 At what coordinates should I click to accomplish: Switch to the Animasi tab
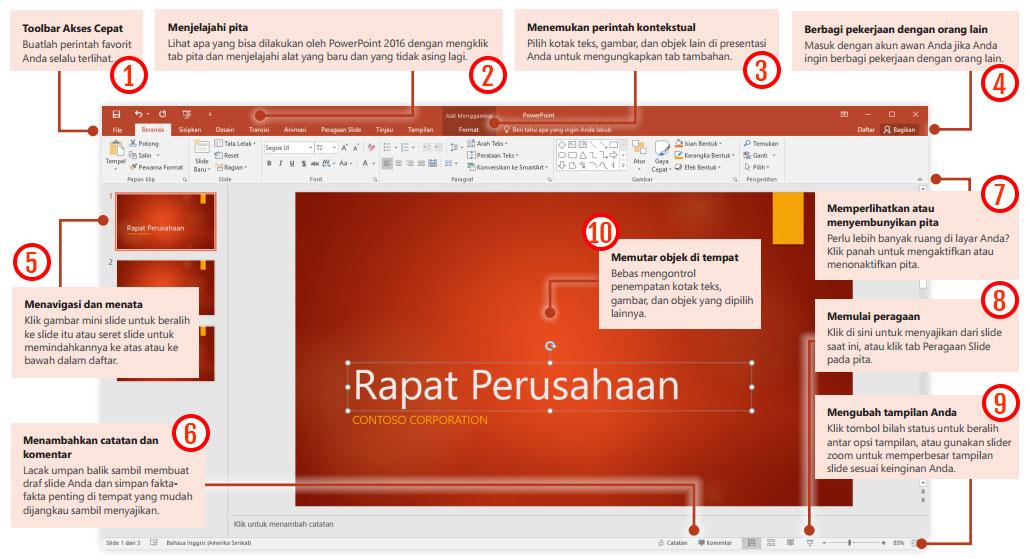[295, 129]
